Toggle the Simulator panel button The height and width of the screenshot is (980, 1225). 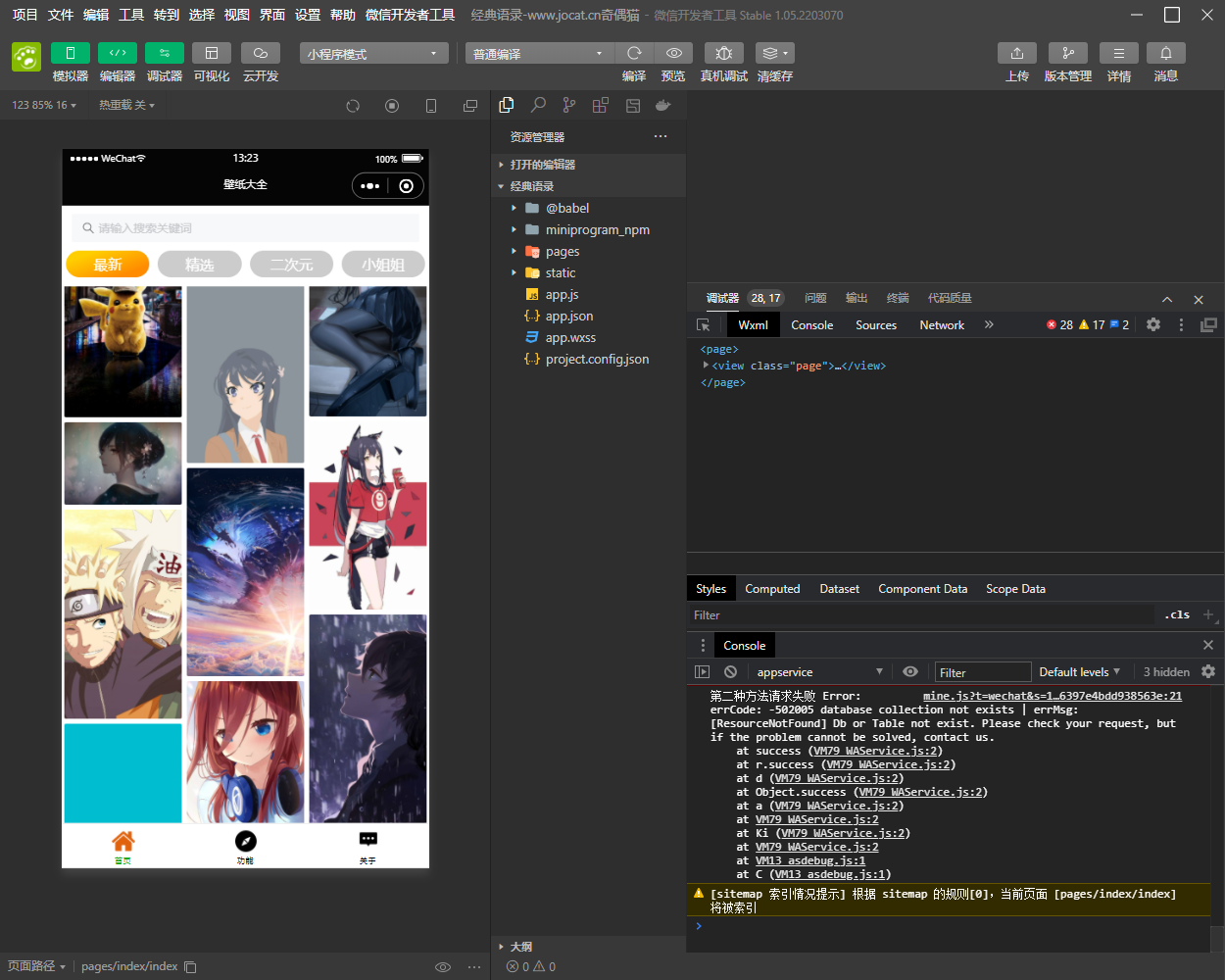click(x=71, y=53)
